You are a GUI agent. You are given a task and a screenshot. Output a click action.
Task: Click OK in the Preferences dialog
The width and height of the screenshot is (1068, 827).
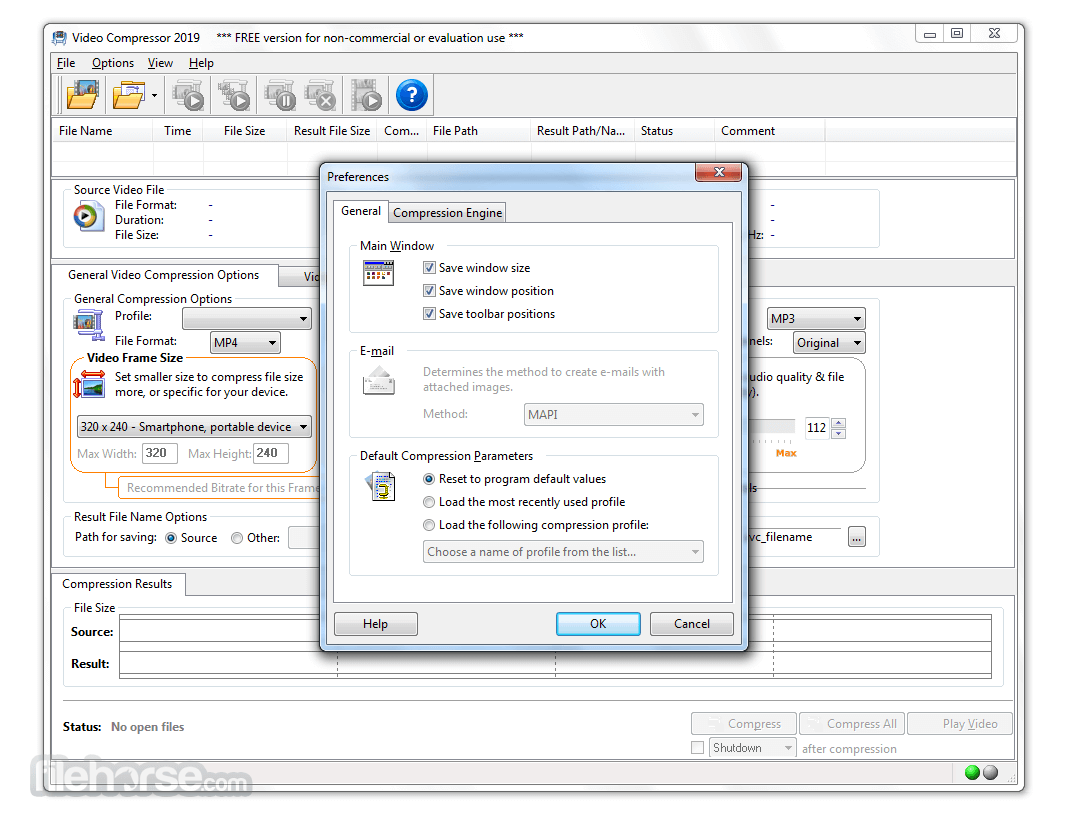point(598,624)
